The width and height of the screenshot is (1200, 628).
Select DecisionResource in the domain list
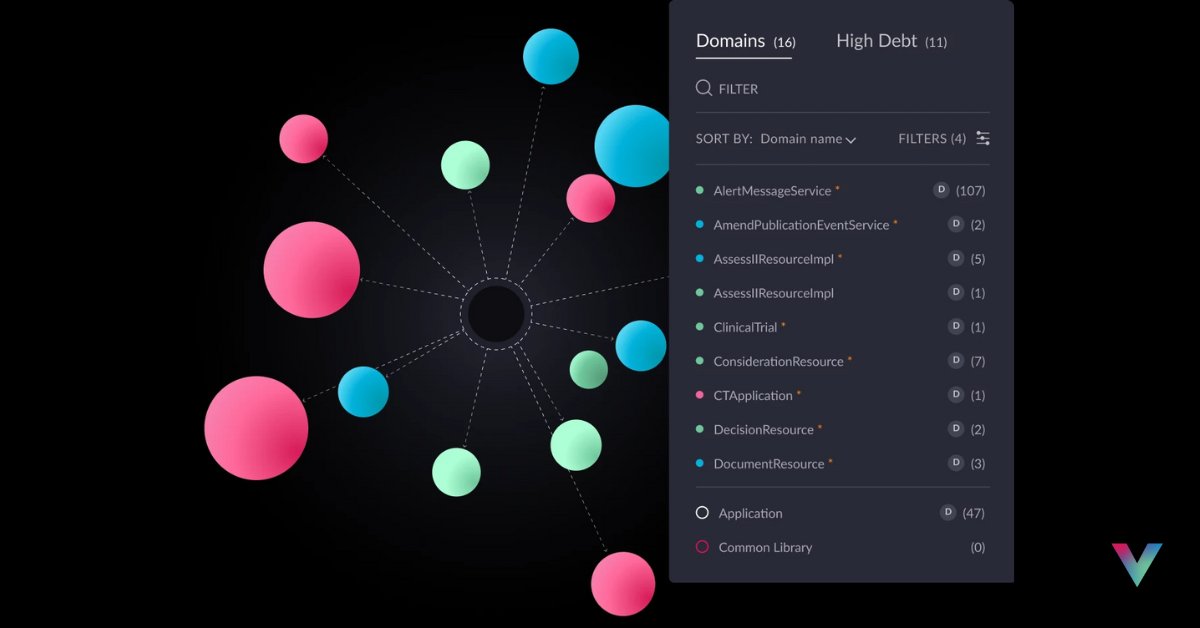[x=763, y=429]
